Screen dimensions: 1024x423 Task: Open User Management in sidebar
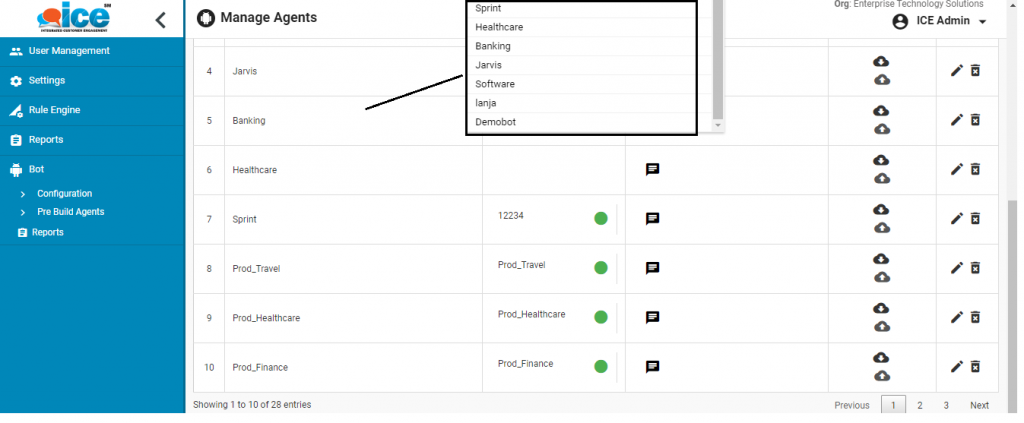[69, 51]
